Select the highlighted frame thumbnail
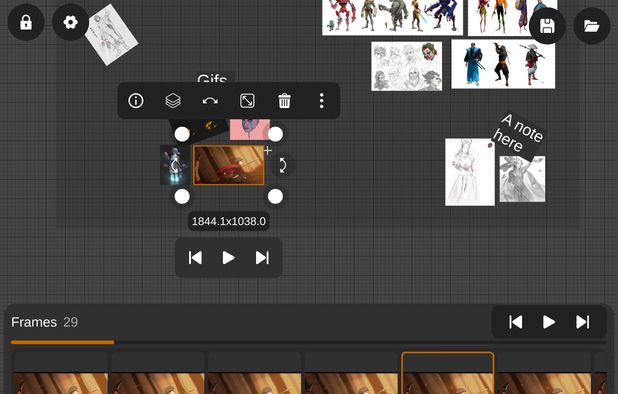The image size is (618, 394). click(x=447, y=373)
